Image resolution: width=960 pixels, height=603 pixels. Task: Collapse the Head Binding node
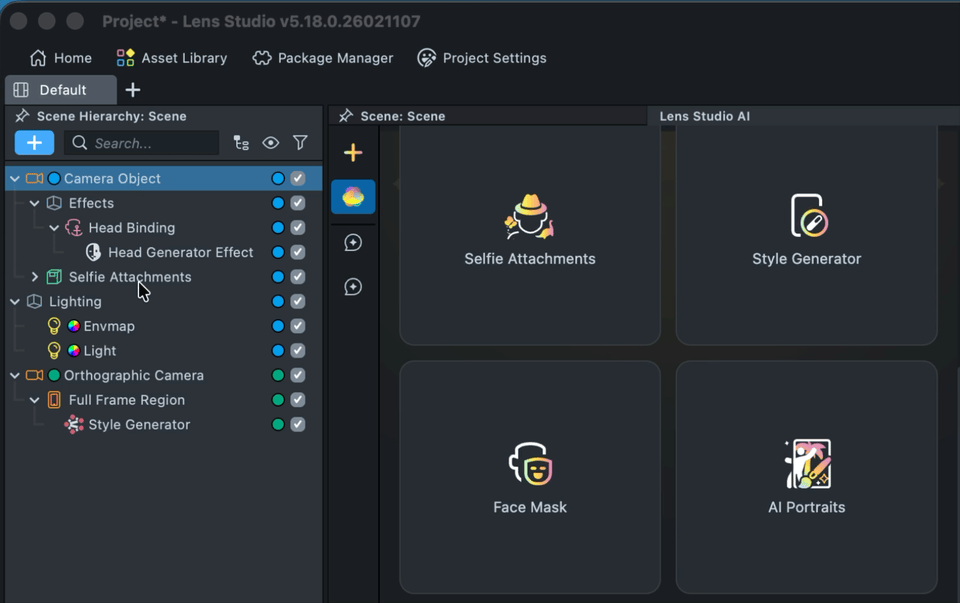pos(55,228)
